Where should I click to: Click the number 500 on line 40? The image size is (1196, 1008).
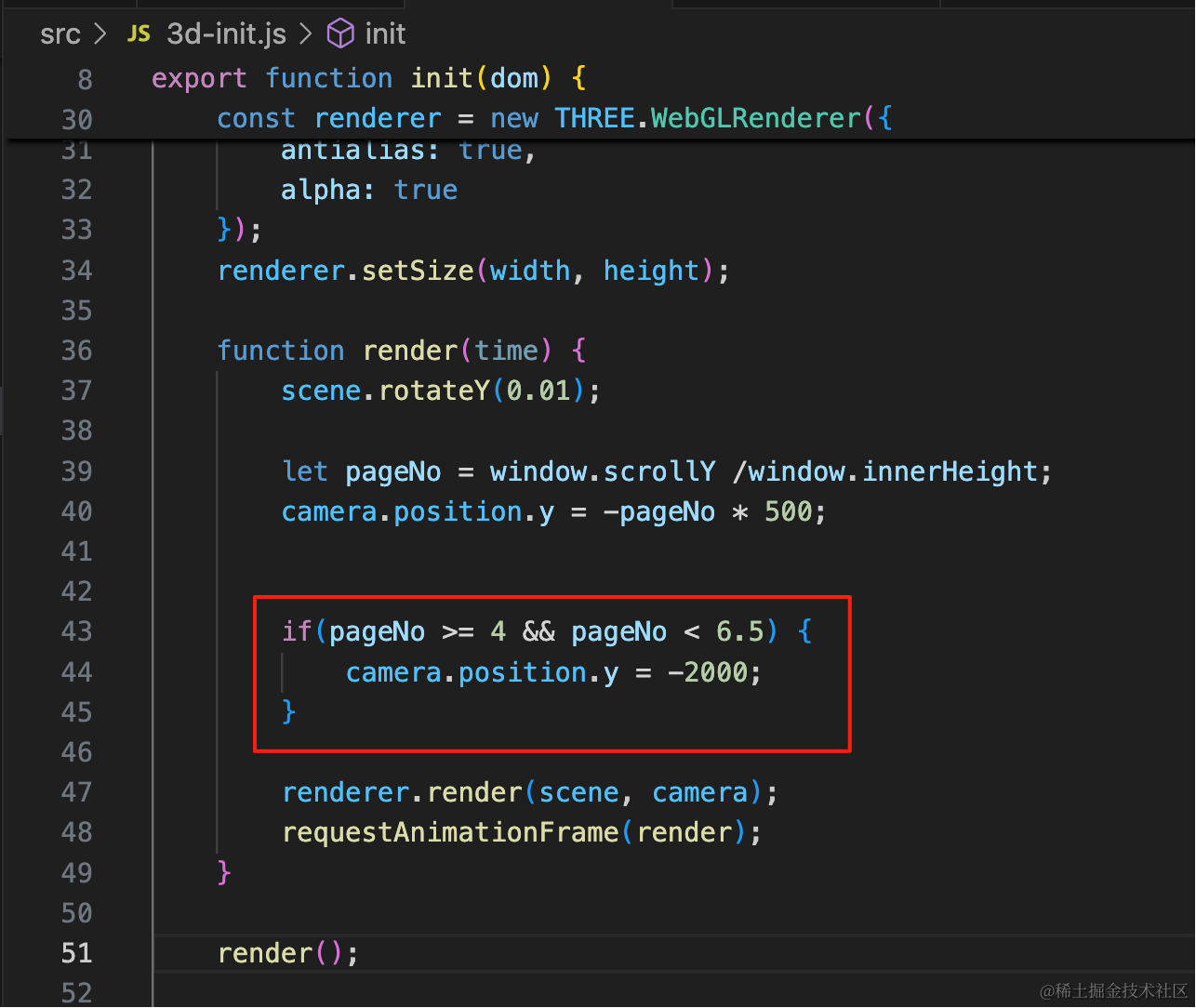pyautogui.click(x=788, y=511)
